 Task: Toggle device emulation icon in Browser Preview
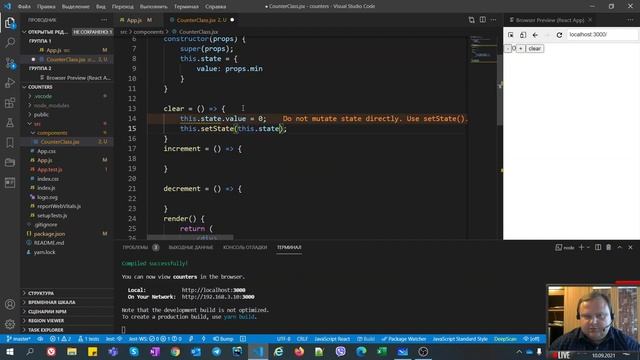[x=523, y=35]
